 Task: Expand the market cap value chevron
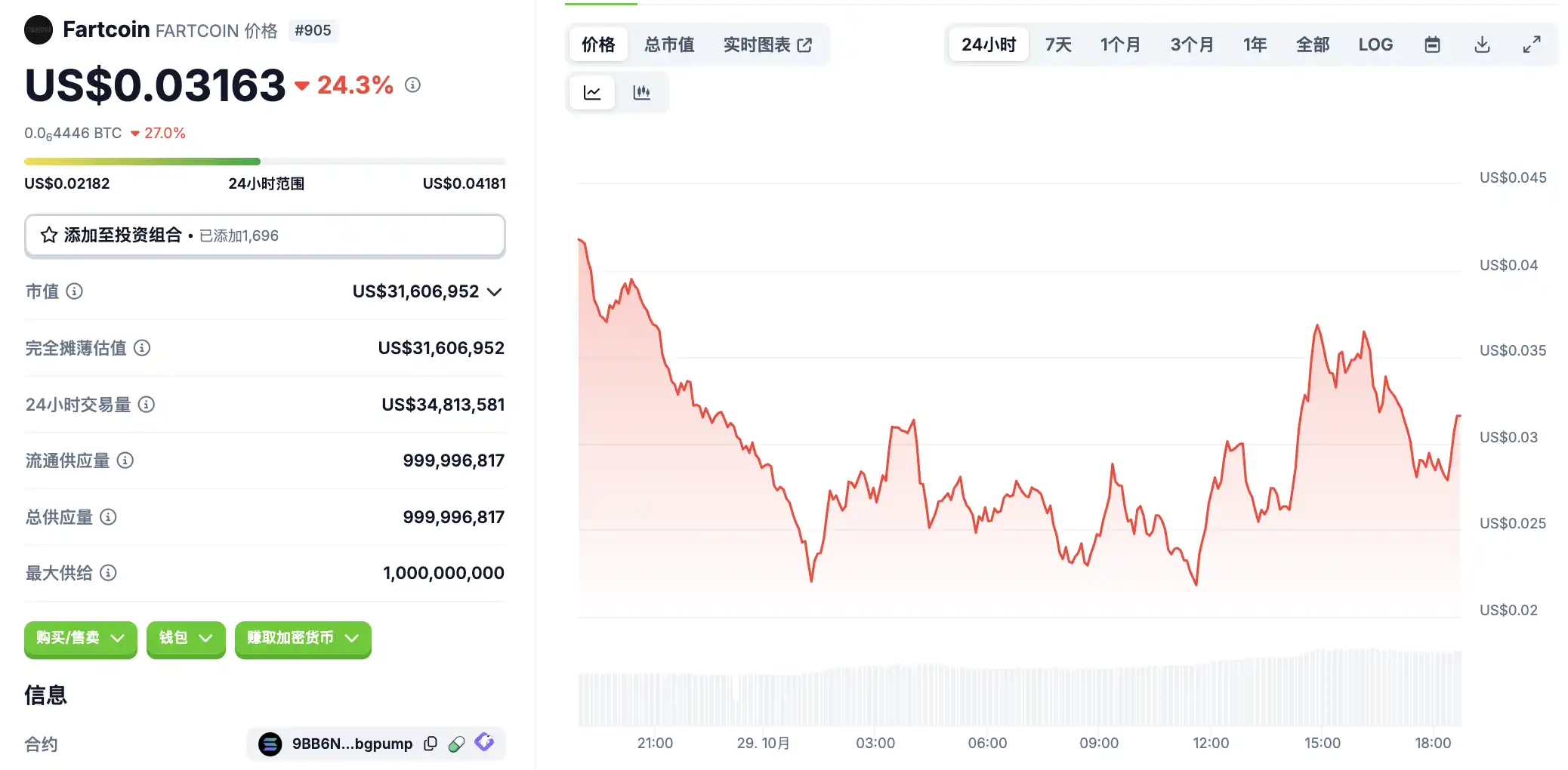tap(495, 292)
